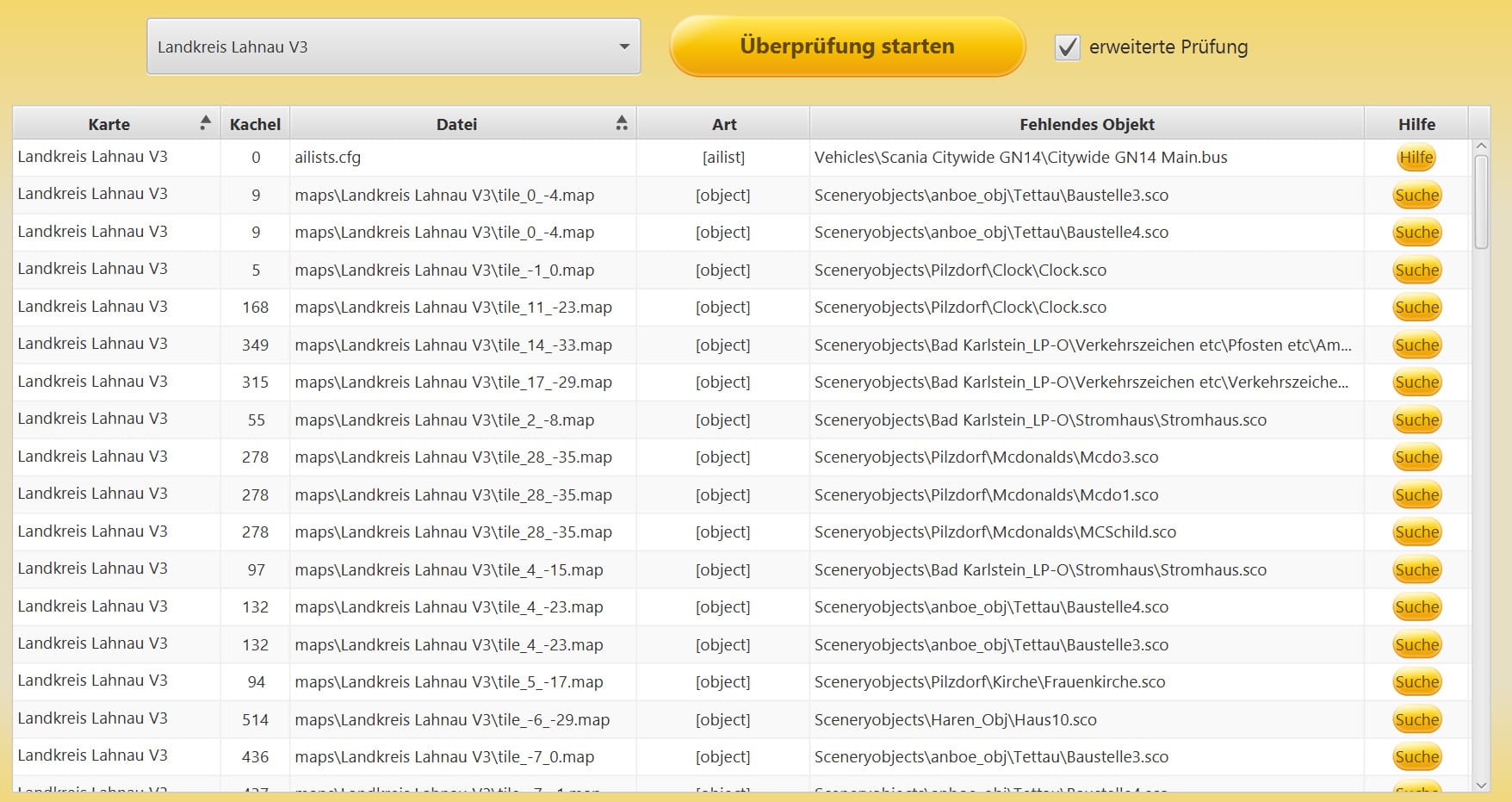Click the Art column header
This screenshot has height=802, width=1512.
click(723, 124)
